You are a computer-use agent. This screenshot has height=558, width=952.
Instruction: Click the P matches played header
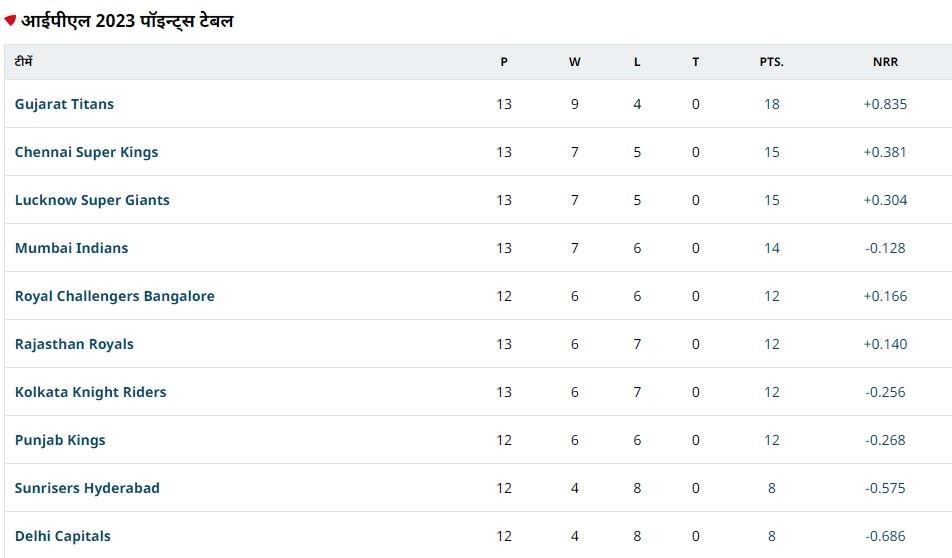pyautogui.click(x=504, y=62)
